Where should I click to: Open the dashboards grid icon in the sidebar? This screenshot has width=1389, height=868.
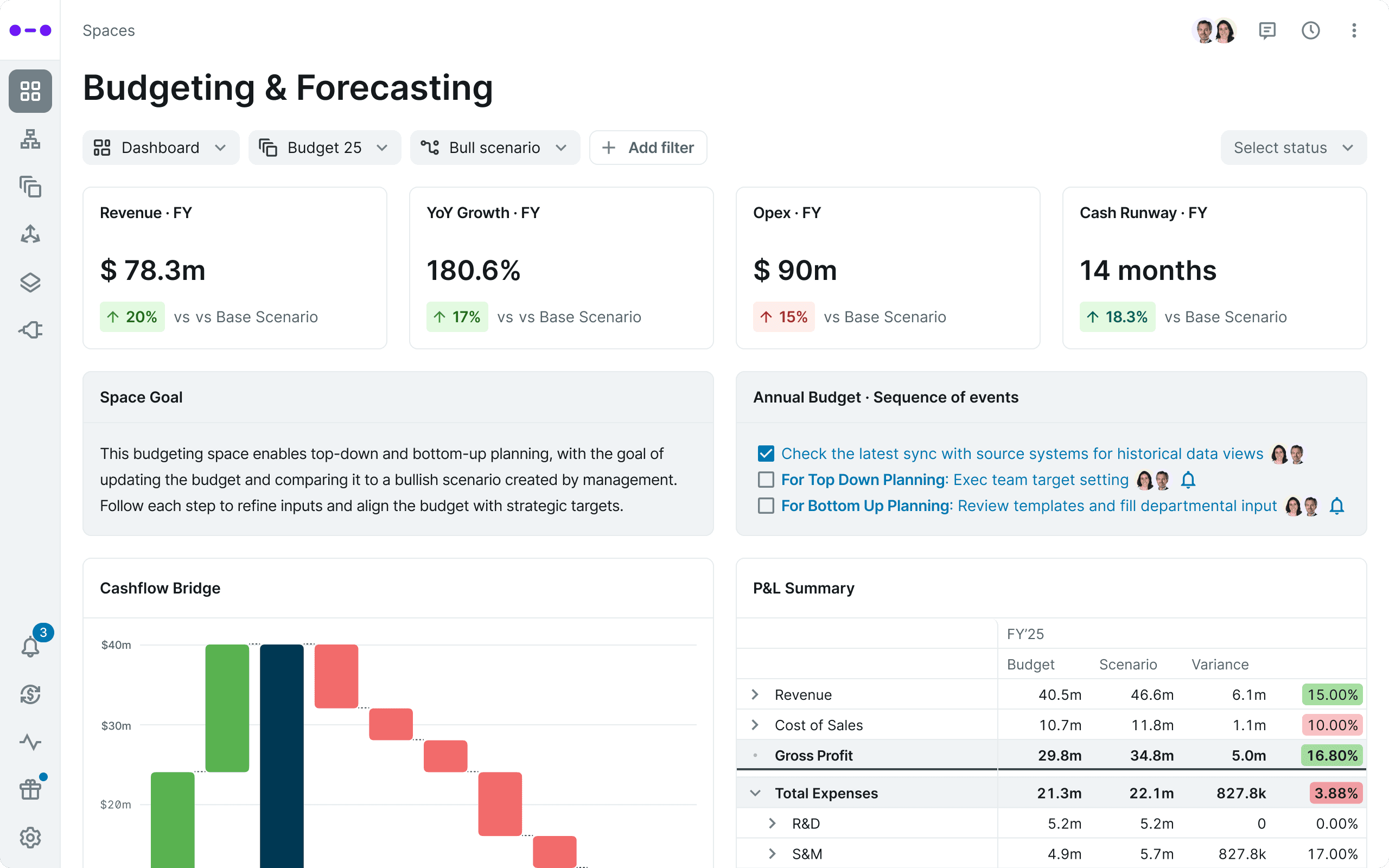(30, 91)
